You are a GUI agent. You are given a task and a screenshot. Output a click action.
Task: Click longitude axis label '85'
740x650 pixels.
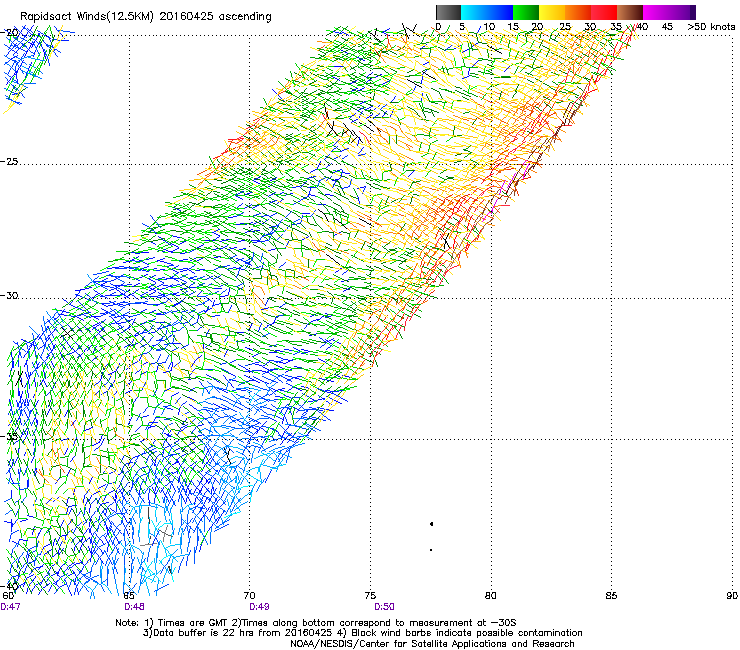(x=611, y=596)
